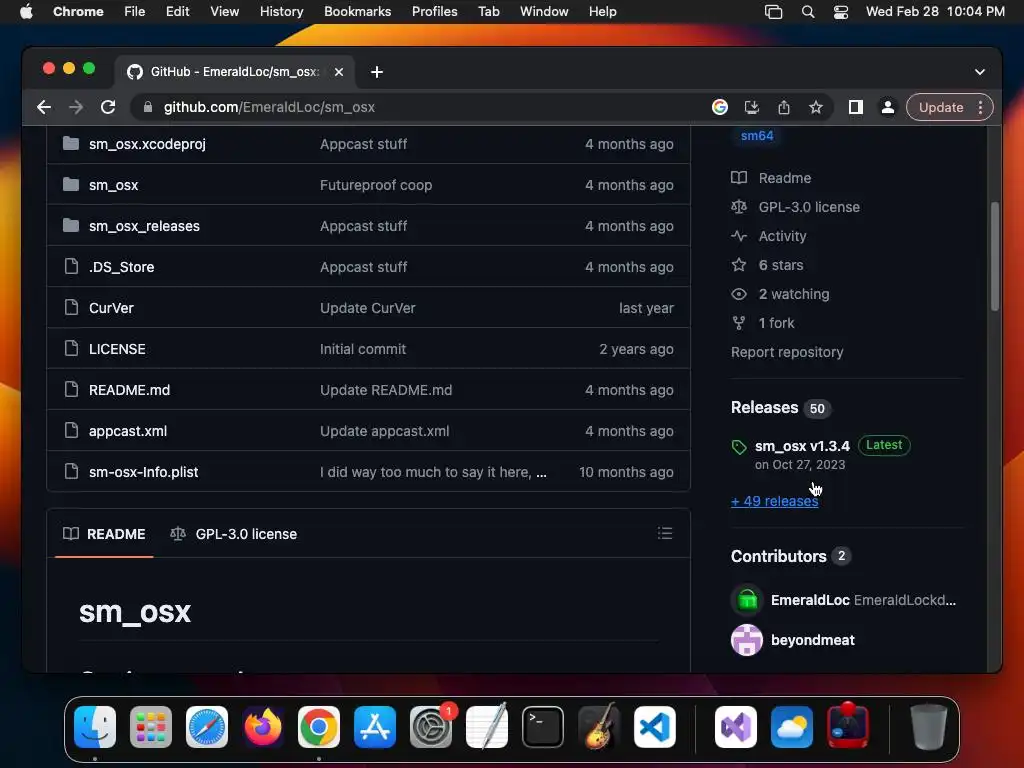
Task: Go back using the browser back arrow
Action: click(44, 107)
